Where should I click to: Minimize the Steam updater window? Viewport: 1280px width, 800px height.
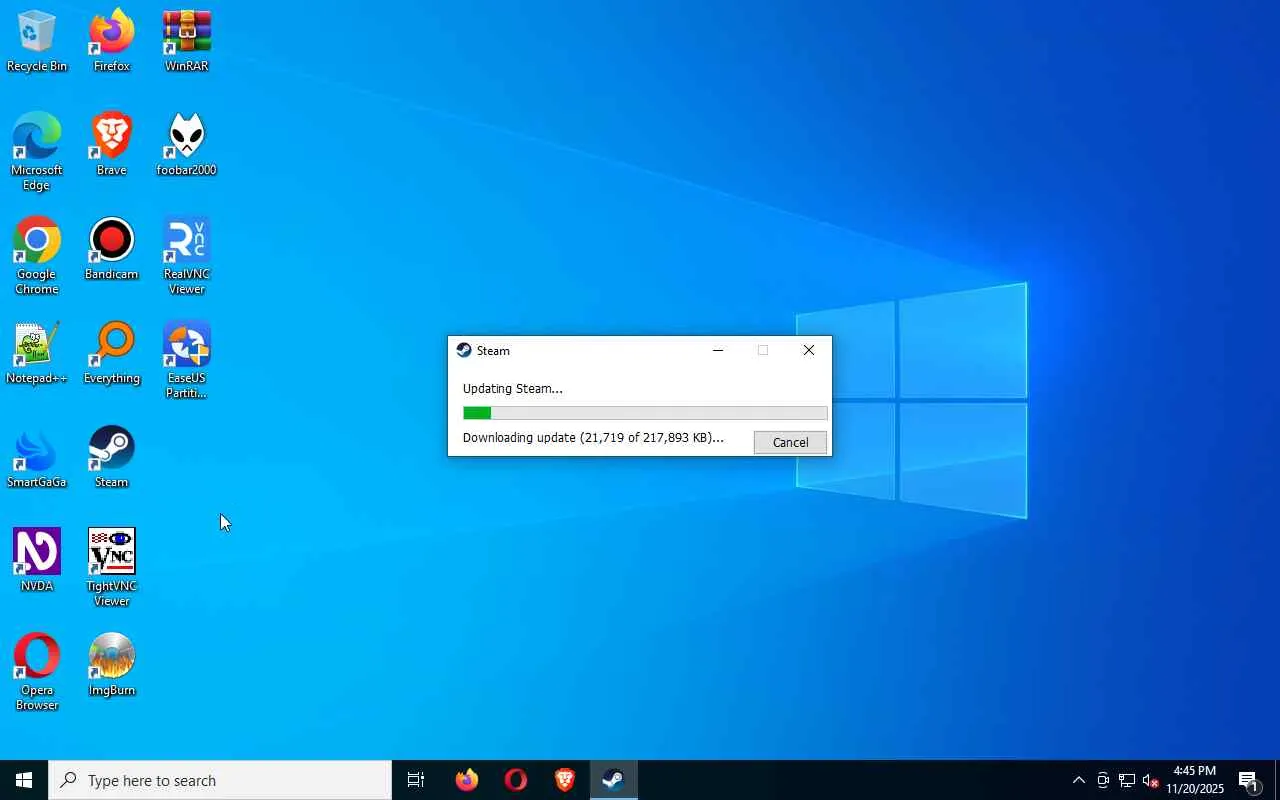tap(718, 351)
